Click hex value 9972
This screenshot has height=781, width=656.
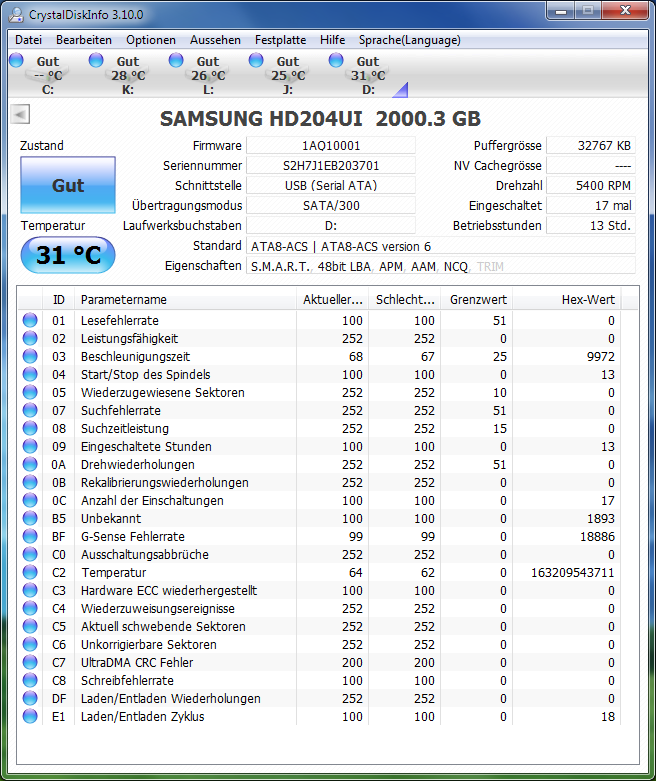click(601, 356)
